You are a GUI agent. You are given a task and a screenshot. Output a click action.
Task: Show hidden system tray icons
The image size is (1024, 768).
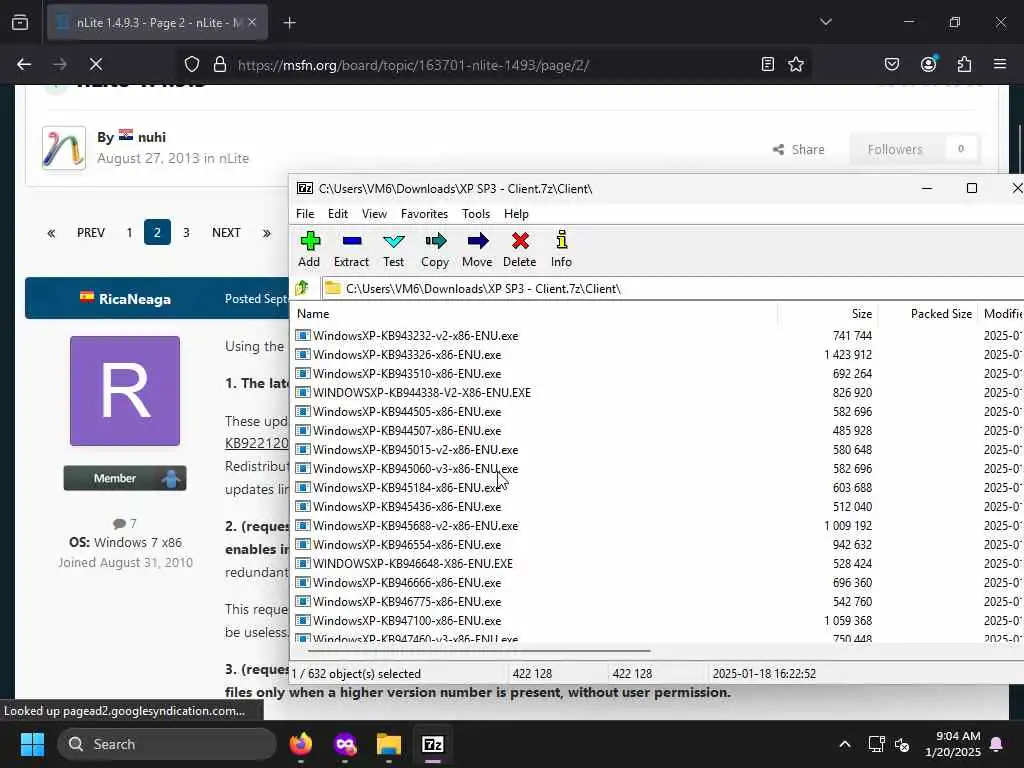844,744
